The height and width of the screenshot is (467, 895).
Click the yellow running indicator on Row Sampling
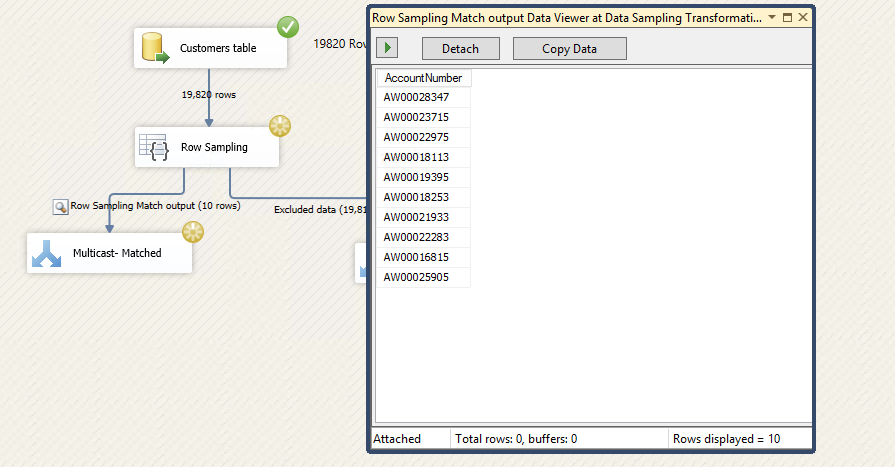280,126
